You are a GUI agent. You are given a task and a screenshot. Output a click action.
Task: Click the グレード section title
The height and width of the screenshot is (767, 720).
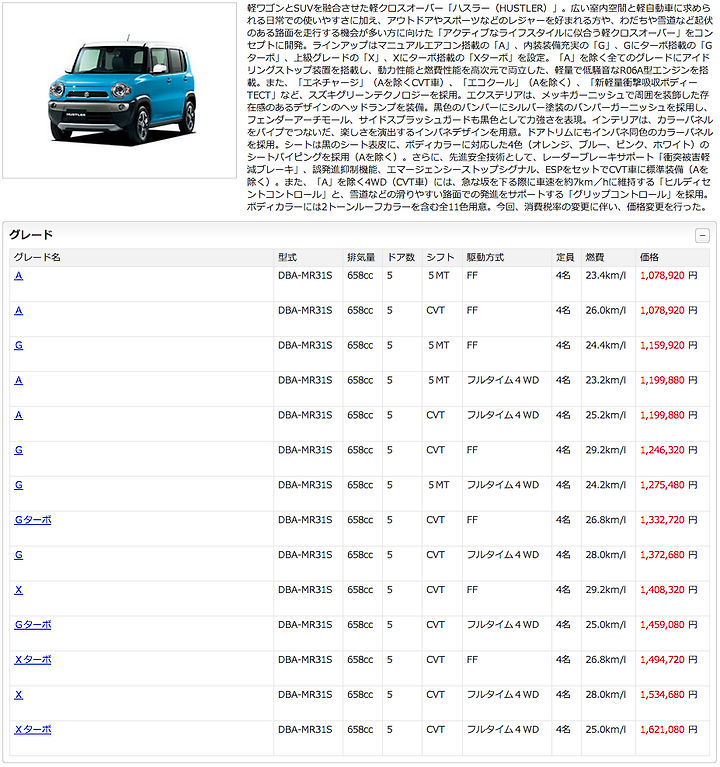point(31,235)
